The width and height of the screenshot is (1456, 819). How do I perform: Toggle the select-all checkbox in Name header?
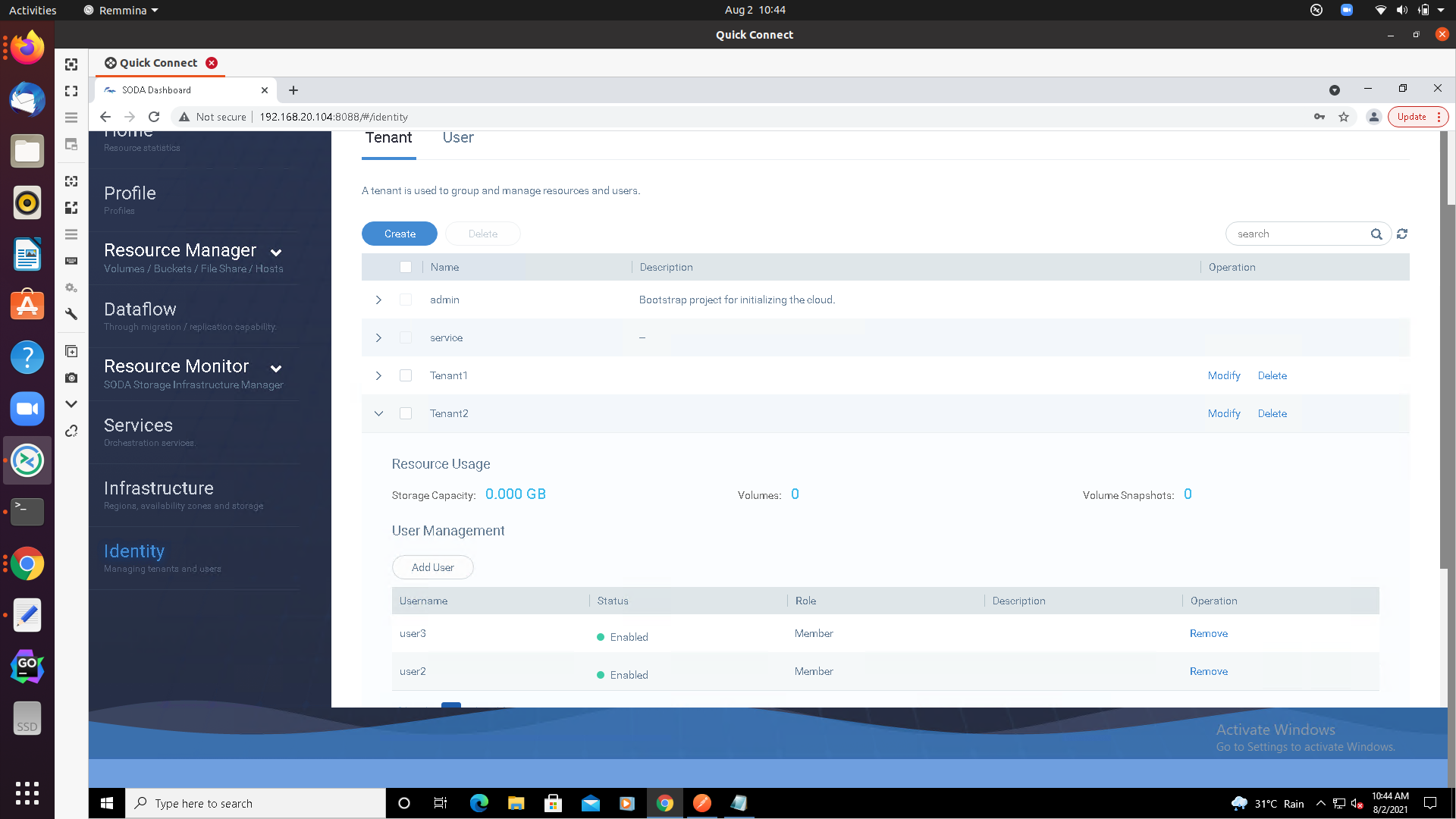click(406, 267)
